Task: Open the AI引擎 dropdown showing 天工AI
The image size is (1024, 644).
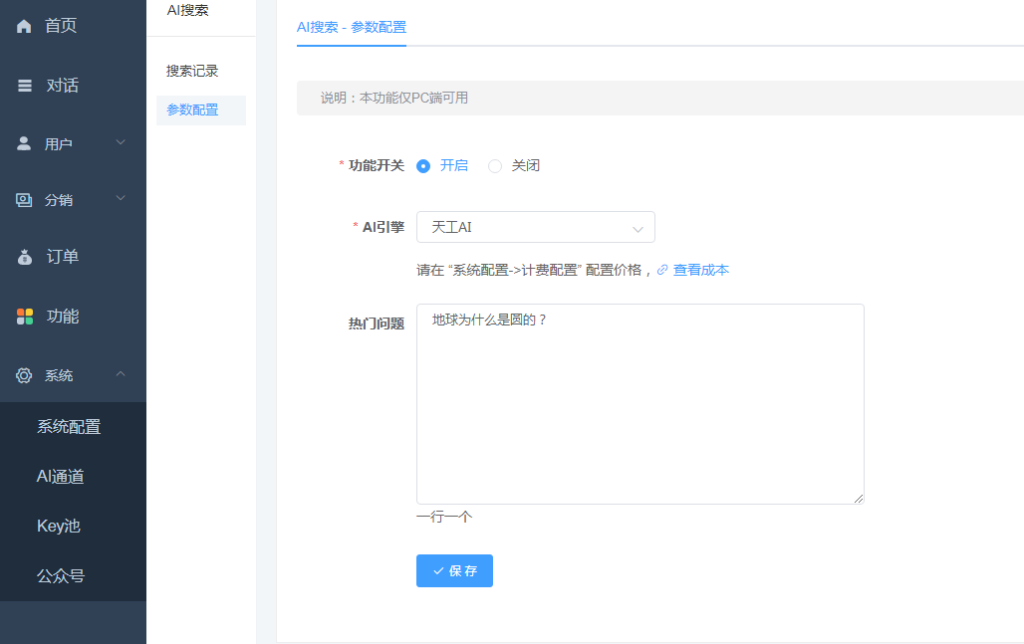Action: tap(535, 227)
